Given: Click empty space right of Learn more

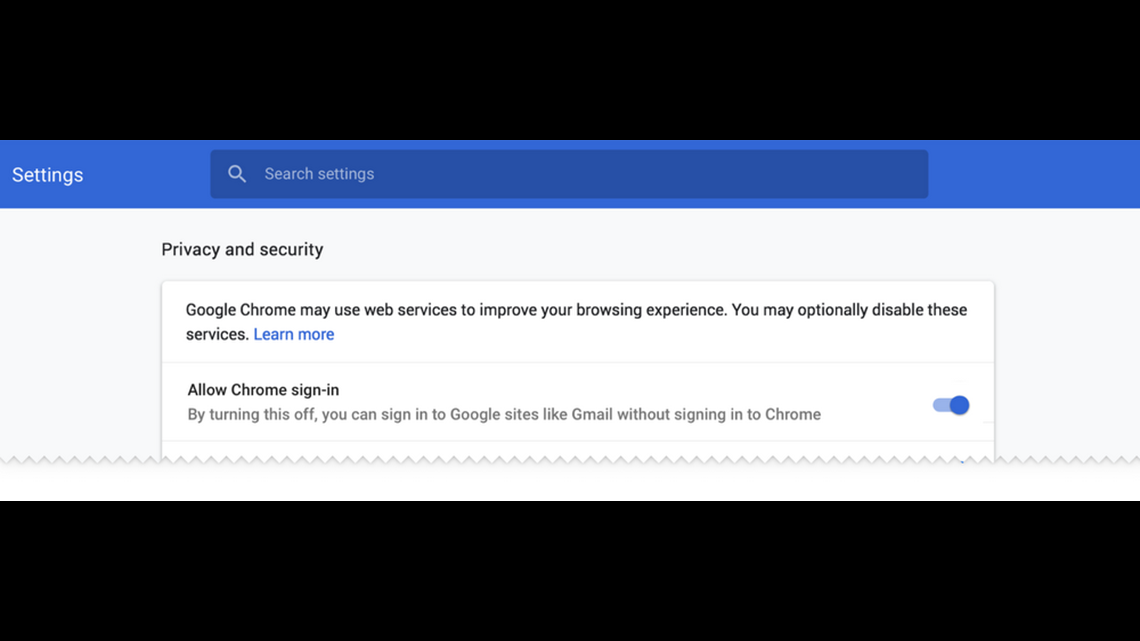Looking at the screenshot, I should click(650, 334).
